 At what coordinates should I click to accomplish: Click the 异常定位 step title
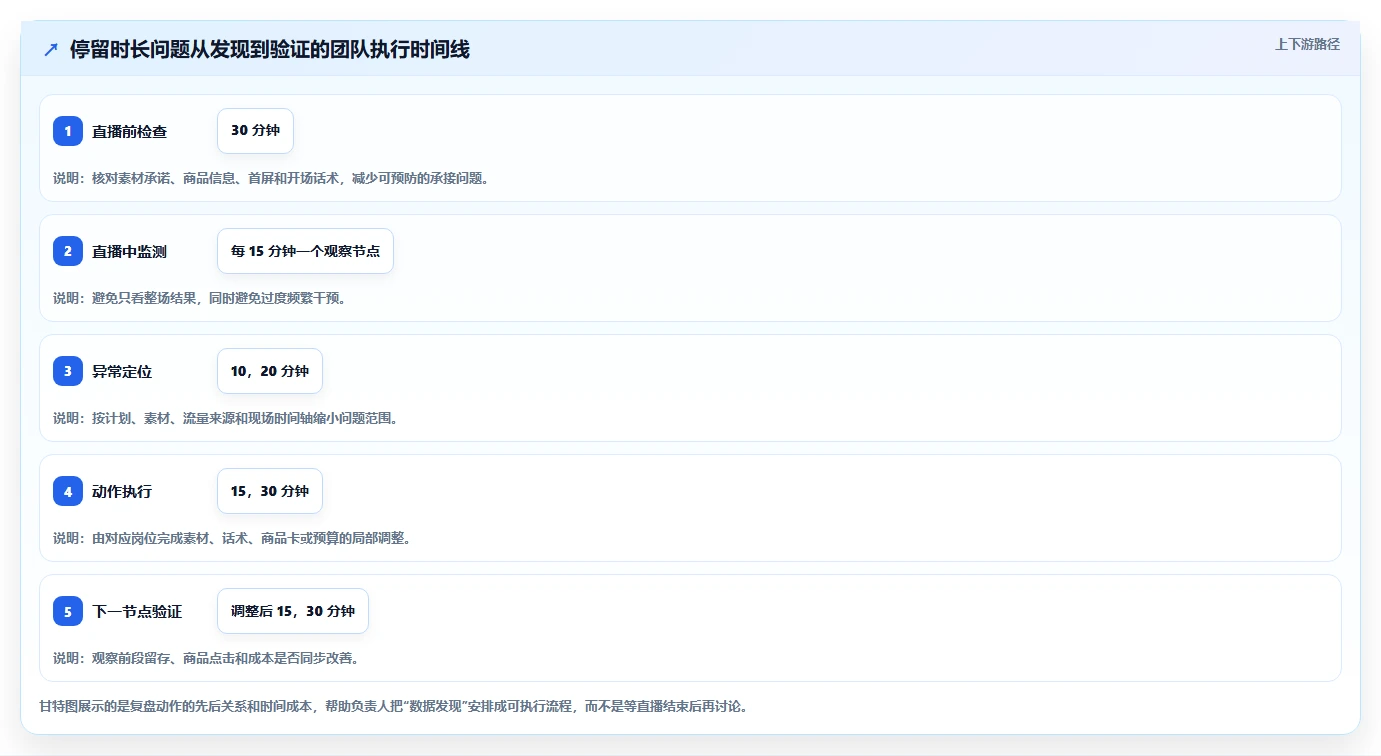pos(122,372)
